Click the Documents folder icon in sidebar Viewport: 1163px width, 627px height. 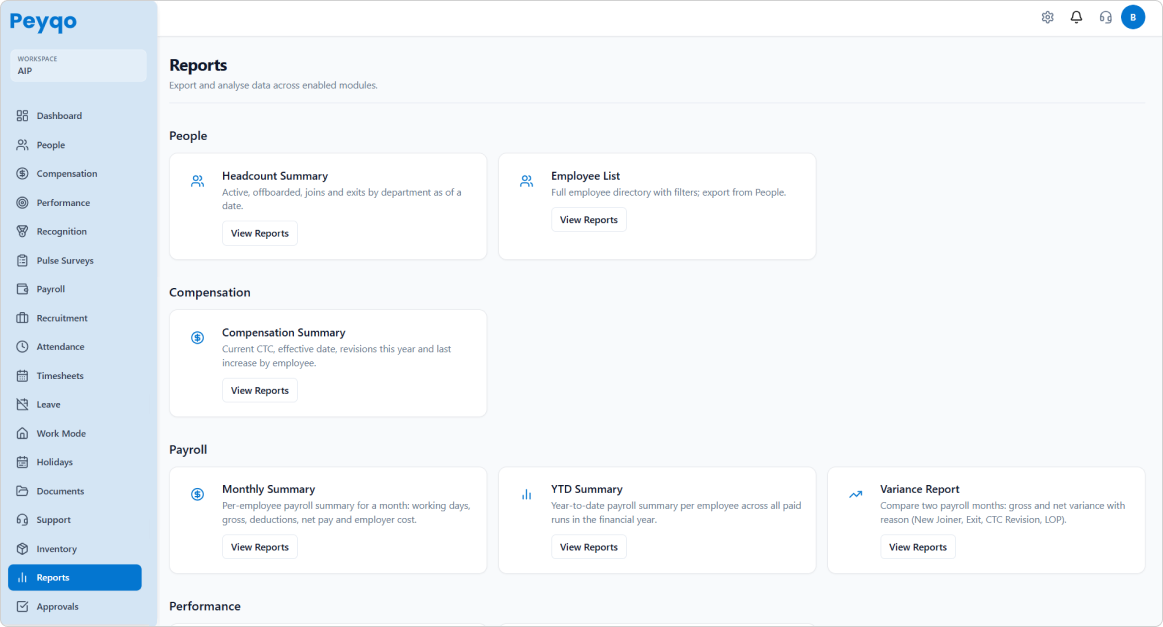pyautogui.click(x=22, y=491)
